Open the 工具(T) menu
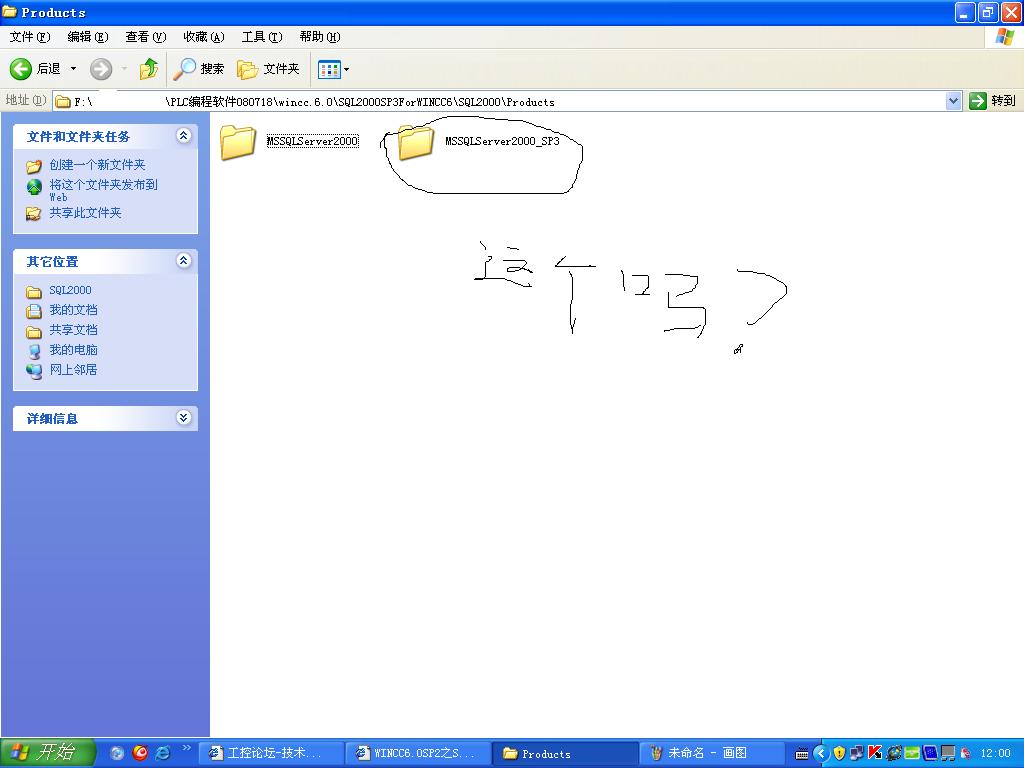The width and height of the screenshot is (1024, 768). pos(262,37)
